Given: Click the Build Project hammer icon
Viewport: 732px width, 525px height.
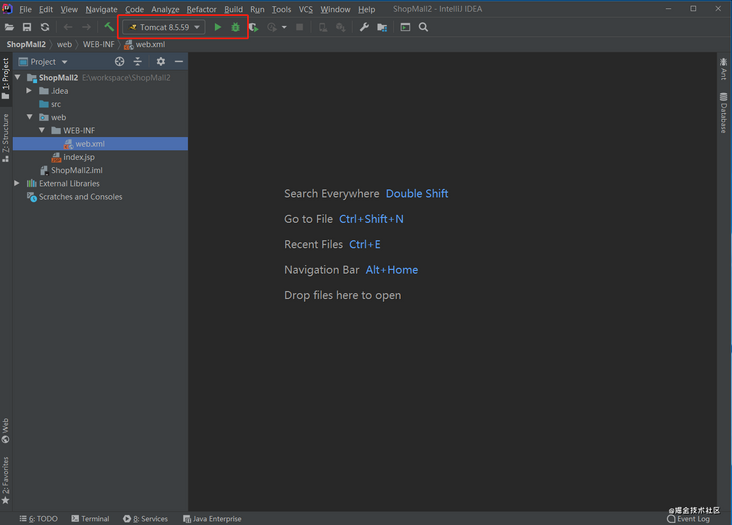Looking at the screenshot, I should click(x=109, y=27).
